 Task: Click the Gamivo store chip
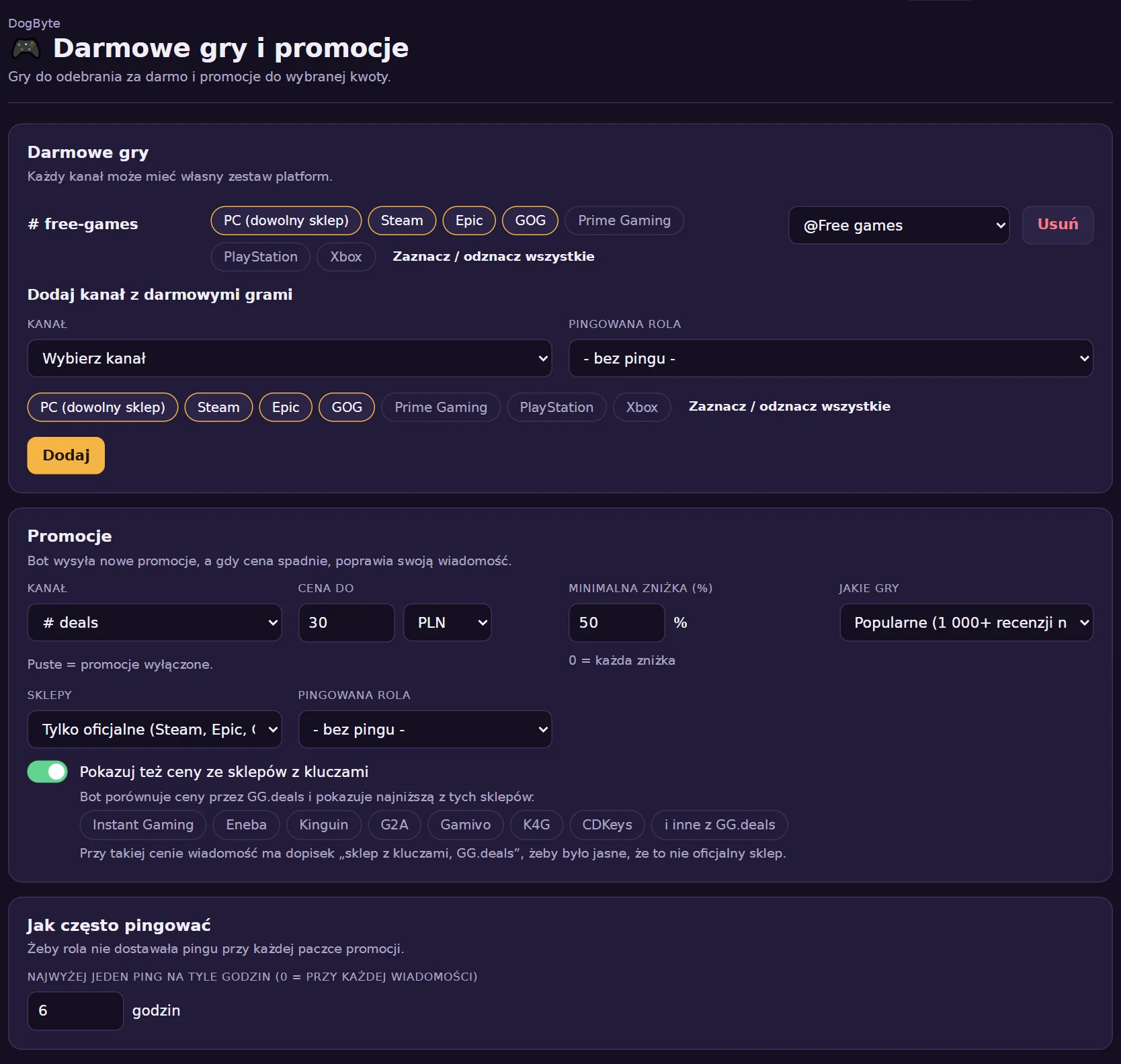click(x=466, y=825)
